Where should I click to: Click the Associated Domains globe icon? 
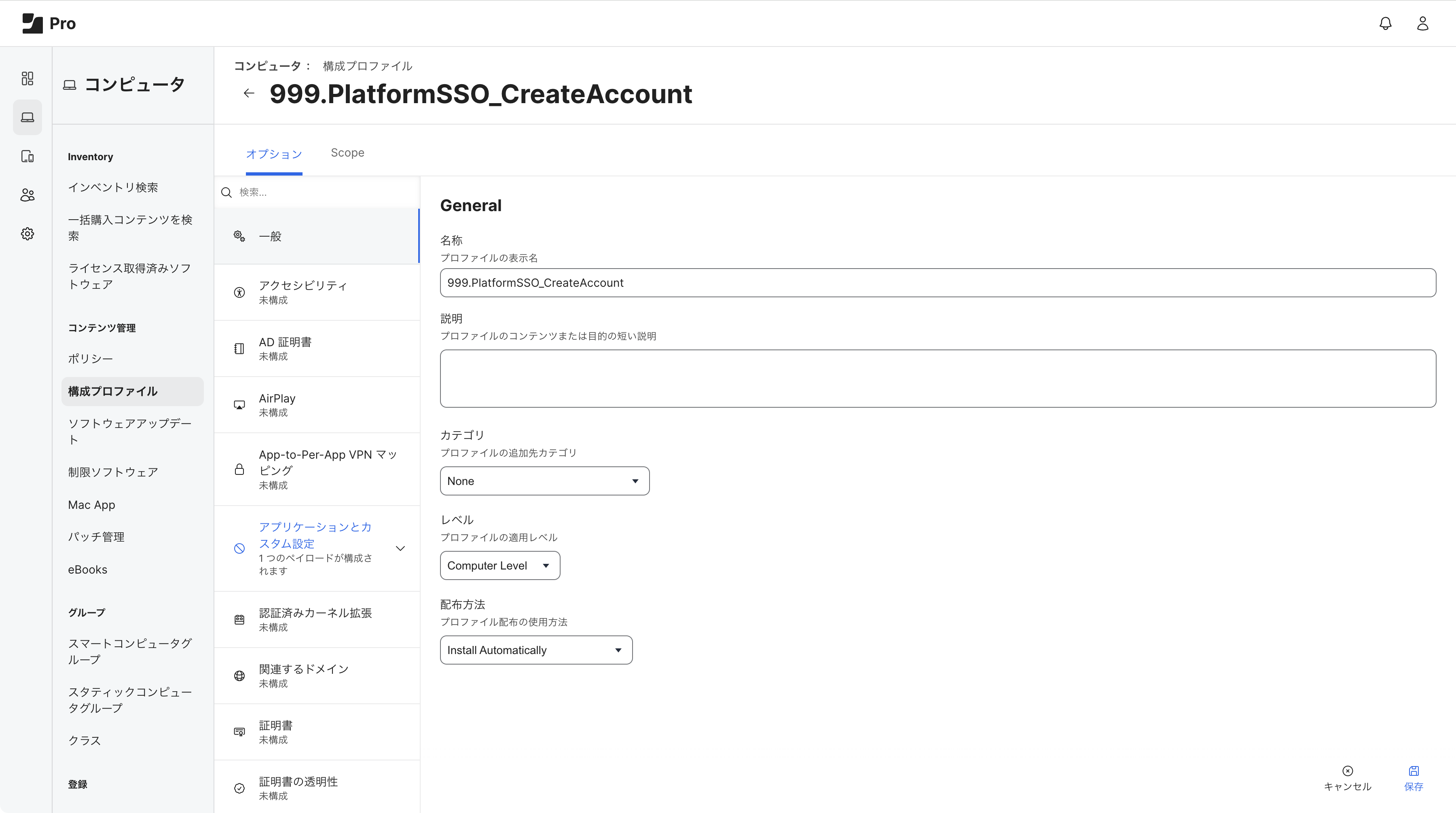coord(239,675)
